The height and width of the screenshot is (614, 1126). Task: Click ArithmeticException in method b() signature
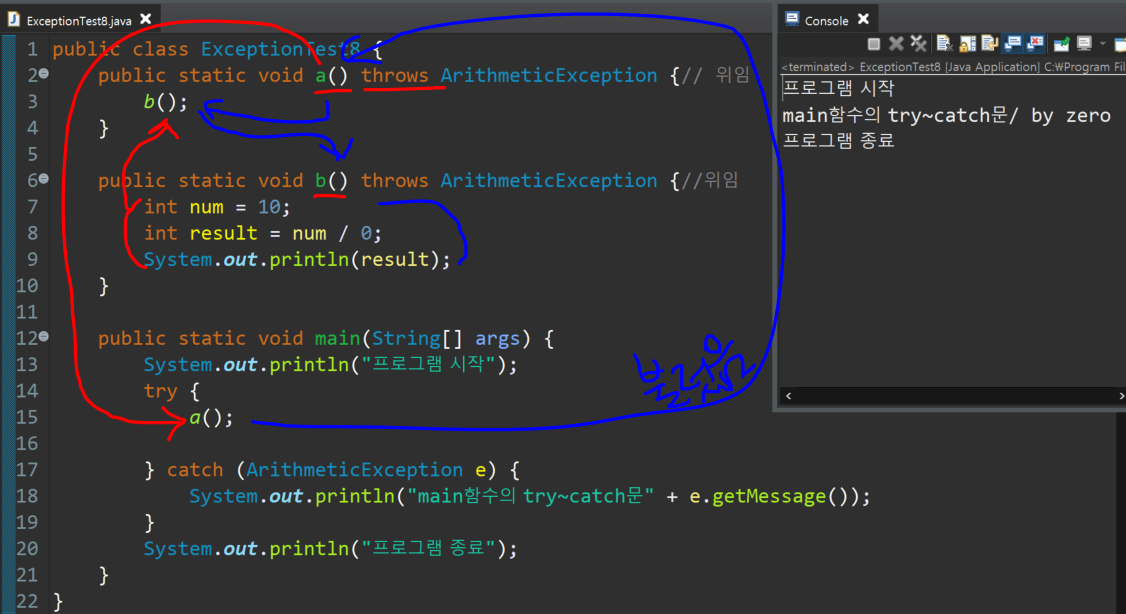coord(549,180)
